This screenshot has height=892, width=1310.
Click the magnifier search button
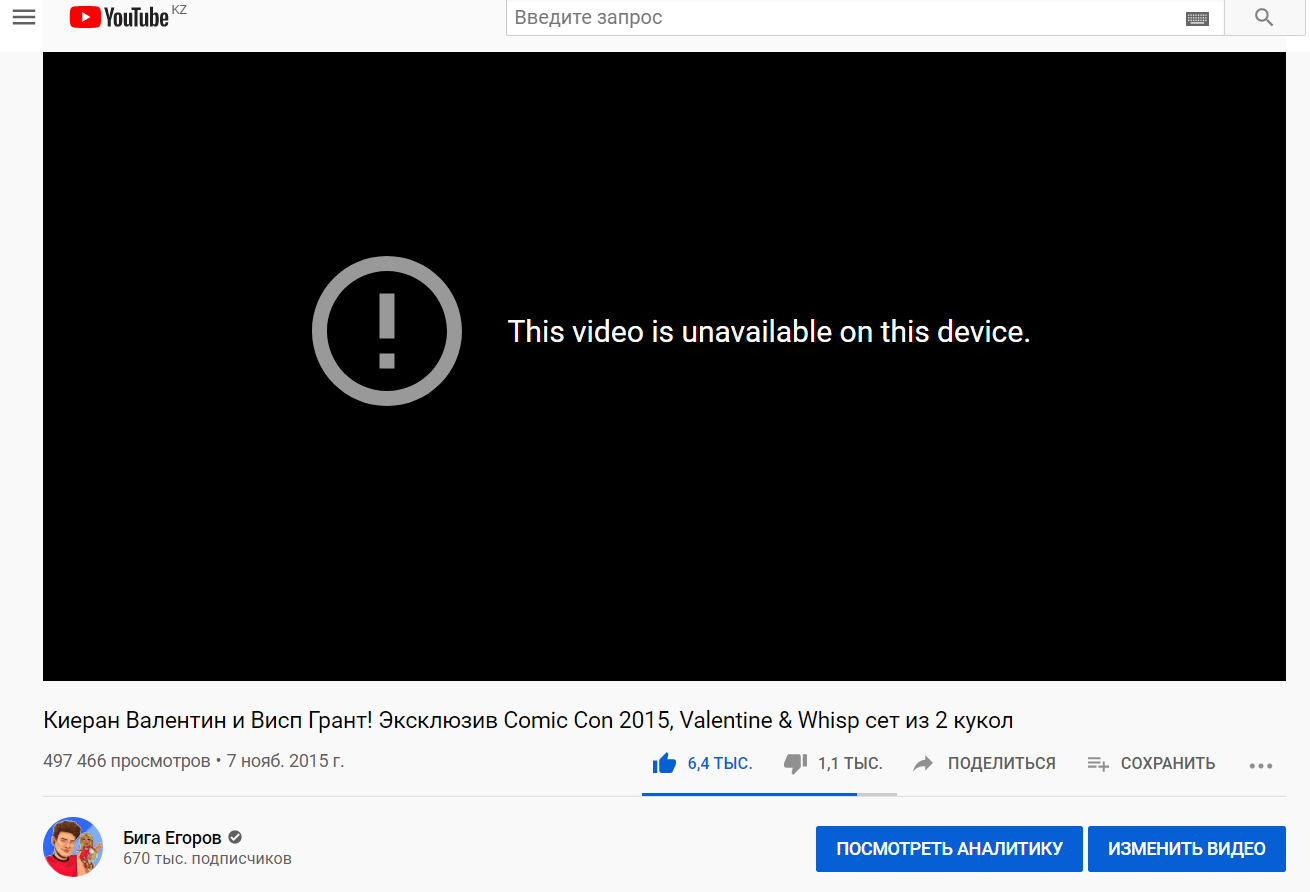click(1264, 17)
